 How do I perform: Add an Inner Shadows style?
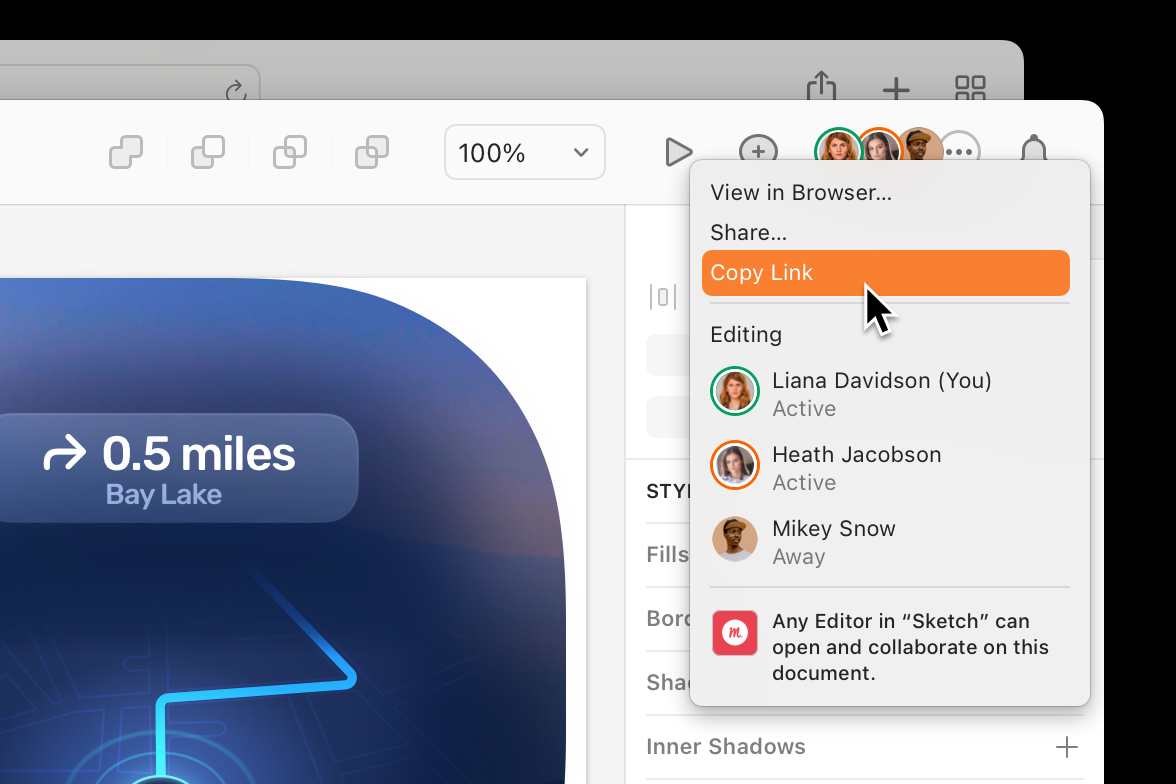tap(1067, 747)
